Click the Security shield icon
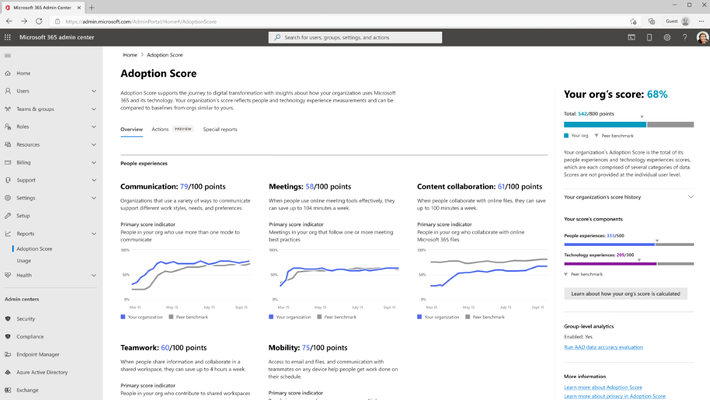This screenshot has height=400, width=710. (x=8, y=318)
